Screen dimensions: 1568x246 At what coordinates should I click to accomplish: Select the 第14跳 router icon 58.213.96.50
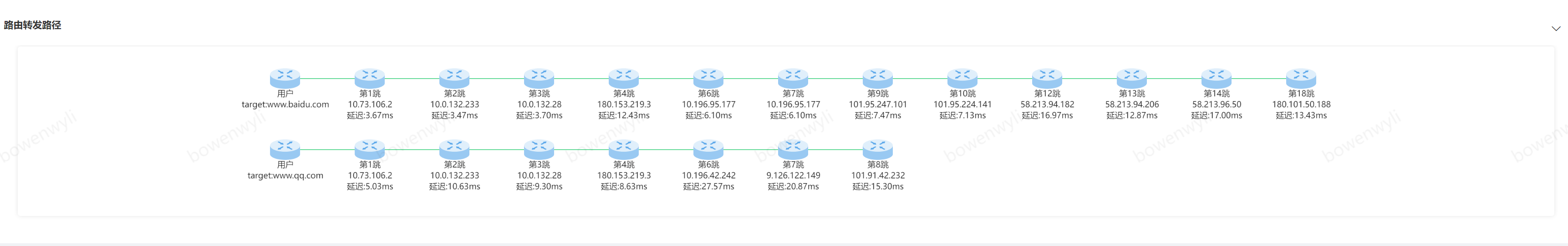click(x=1216, y=78)
